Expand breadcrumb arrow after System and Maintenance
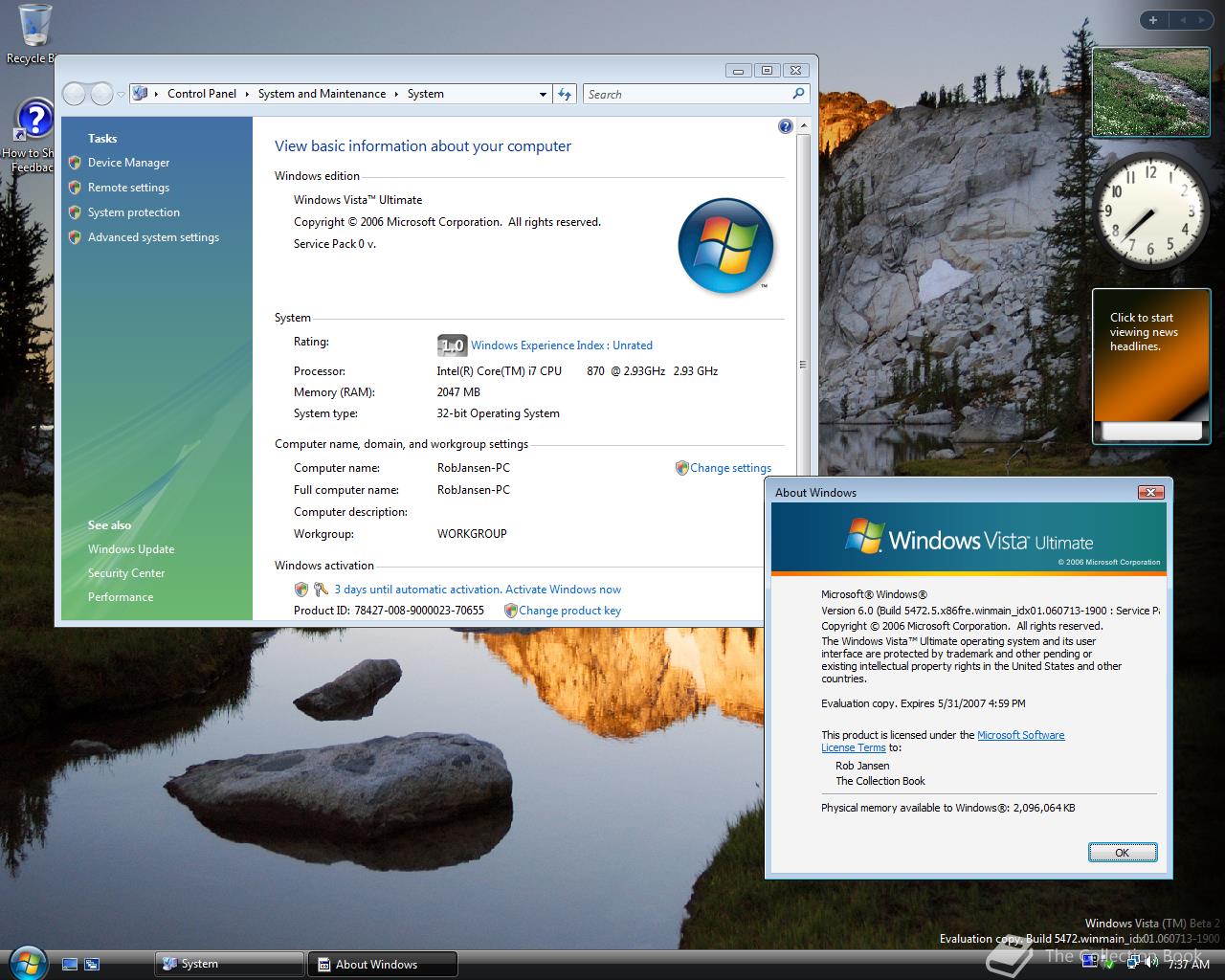The width and height of the screenshot is (1225, 980). [x=396, y=94]
